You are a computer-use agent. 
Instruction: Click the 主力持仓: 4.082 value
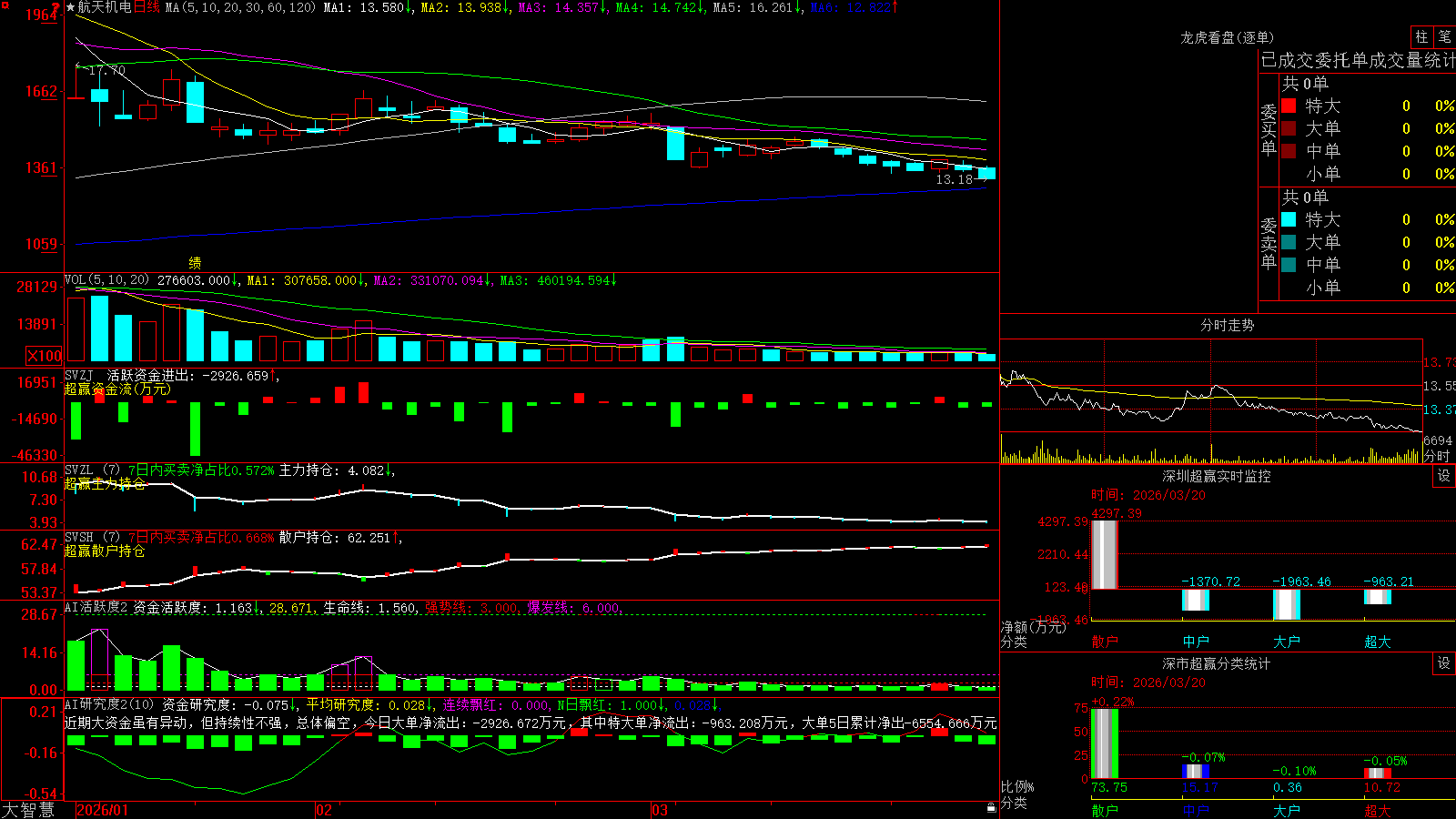tap(332, 470)
